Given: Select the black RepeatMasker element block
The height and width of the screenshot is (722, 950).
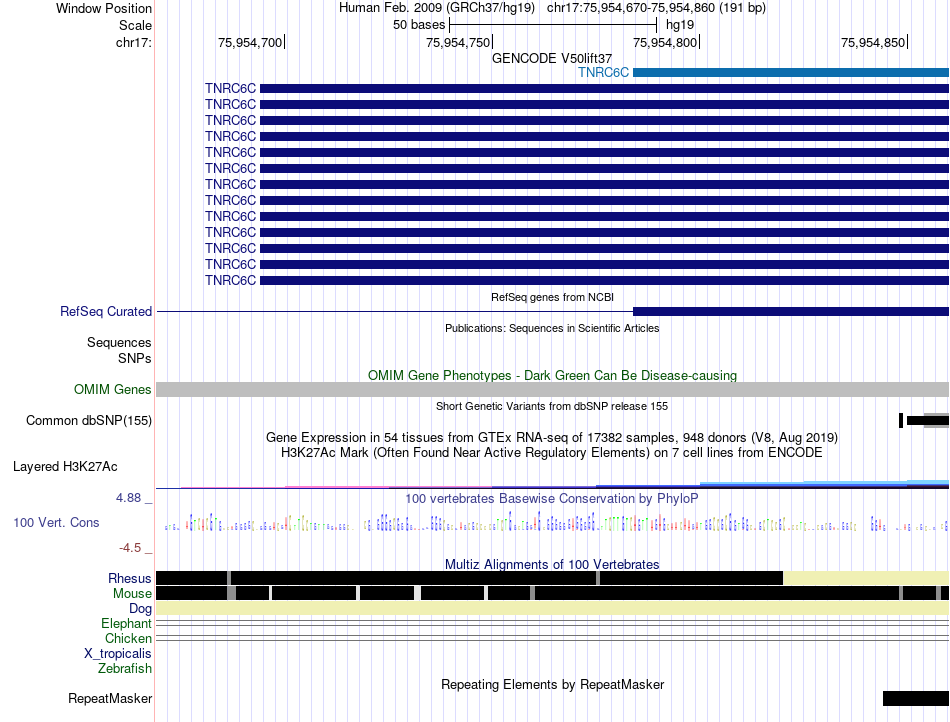Looking at the screenshot, I should coord(915,698).
